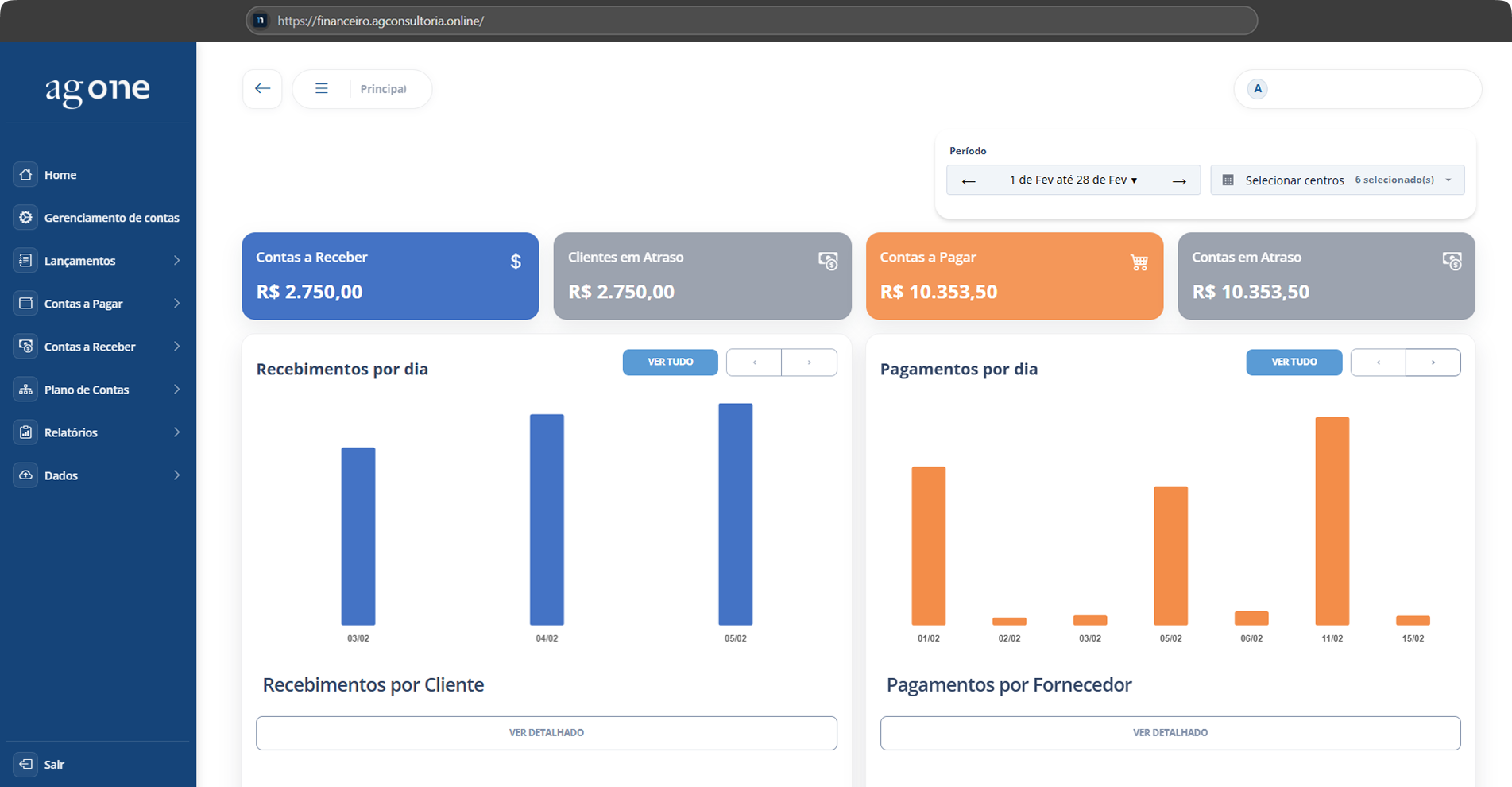Expand the Lançamentos menu chevron
Screen dimensions: 1512x787
(176, 260)
